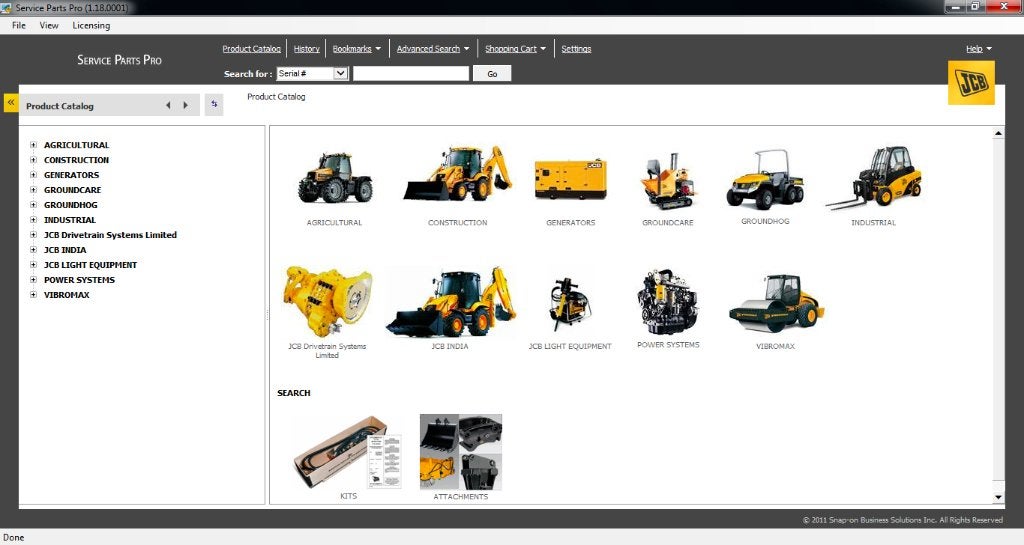This screenshot has height=545, width=1024.
Task: Expand the GROUNDHOG tree node
Action: click(33, 205)
